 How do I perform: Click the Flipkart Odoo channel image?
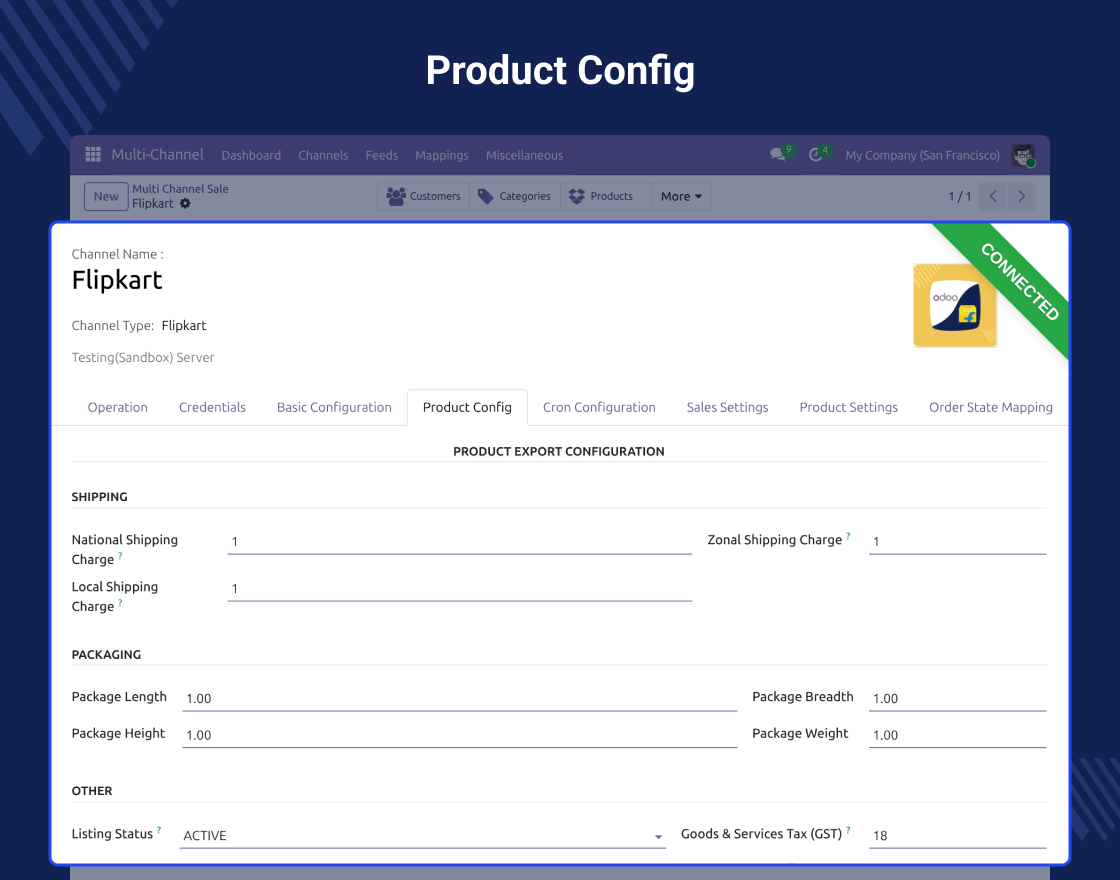pyautogui.click(x=955, y=306)
